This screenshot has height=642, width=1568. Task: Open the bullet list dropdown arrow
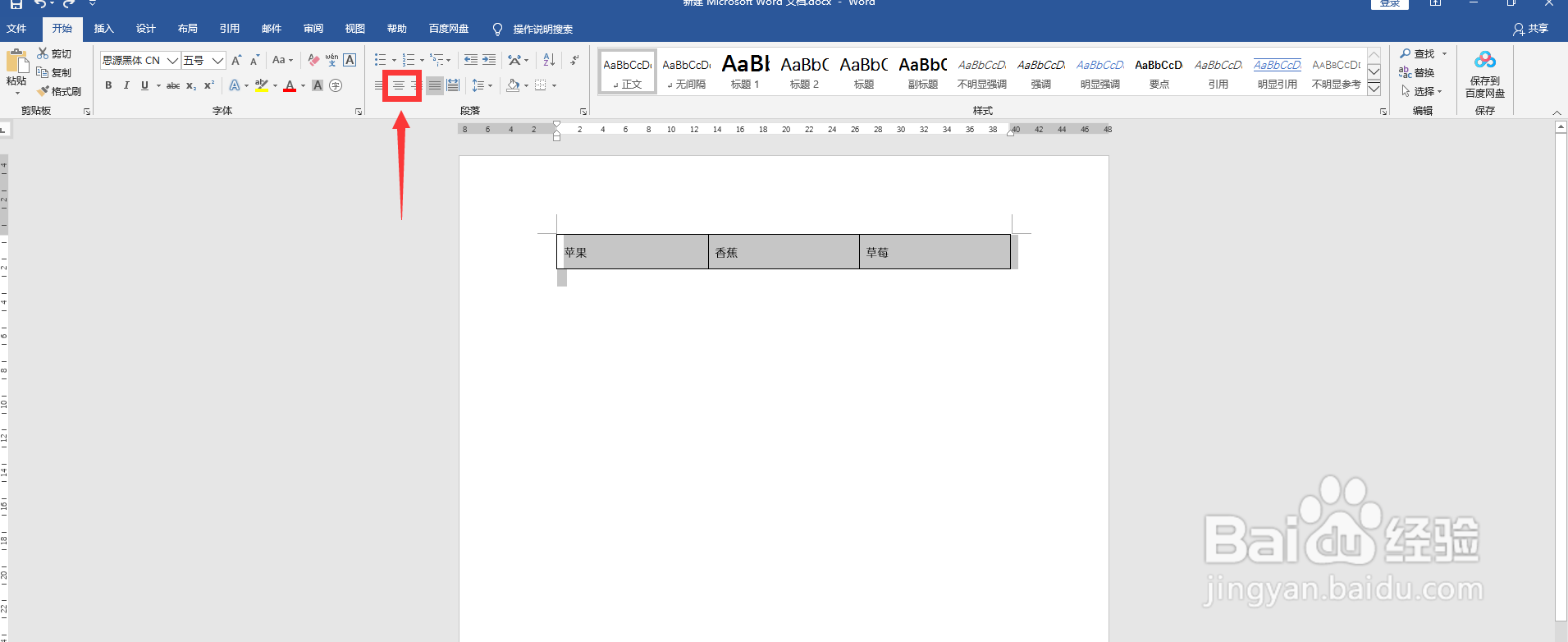[394, 60]
